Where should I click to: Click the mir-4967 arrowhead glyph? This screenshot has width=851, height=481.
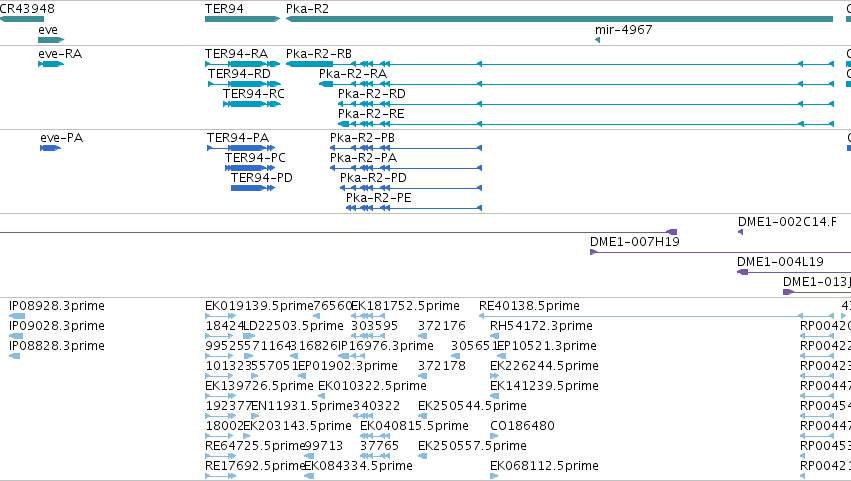pyautogui.click(x=597, y=40)
